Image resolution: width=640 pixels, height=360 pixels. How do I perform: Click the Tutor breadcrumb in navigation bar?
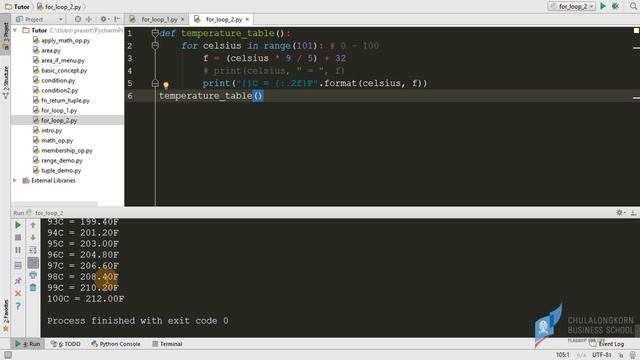tap(18, 7)
